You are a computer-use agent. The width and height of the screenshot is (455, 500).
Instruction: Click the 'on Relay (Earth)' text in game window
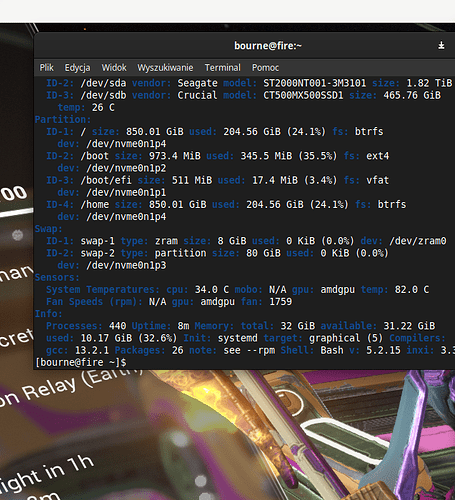tap(71, 388)
